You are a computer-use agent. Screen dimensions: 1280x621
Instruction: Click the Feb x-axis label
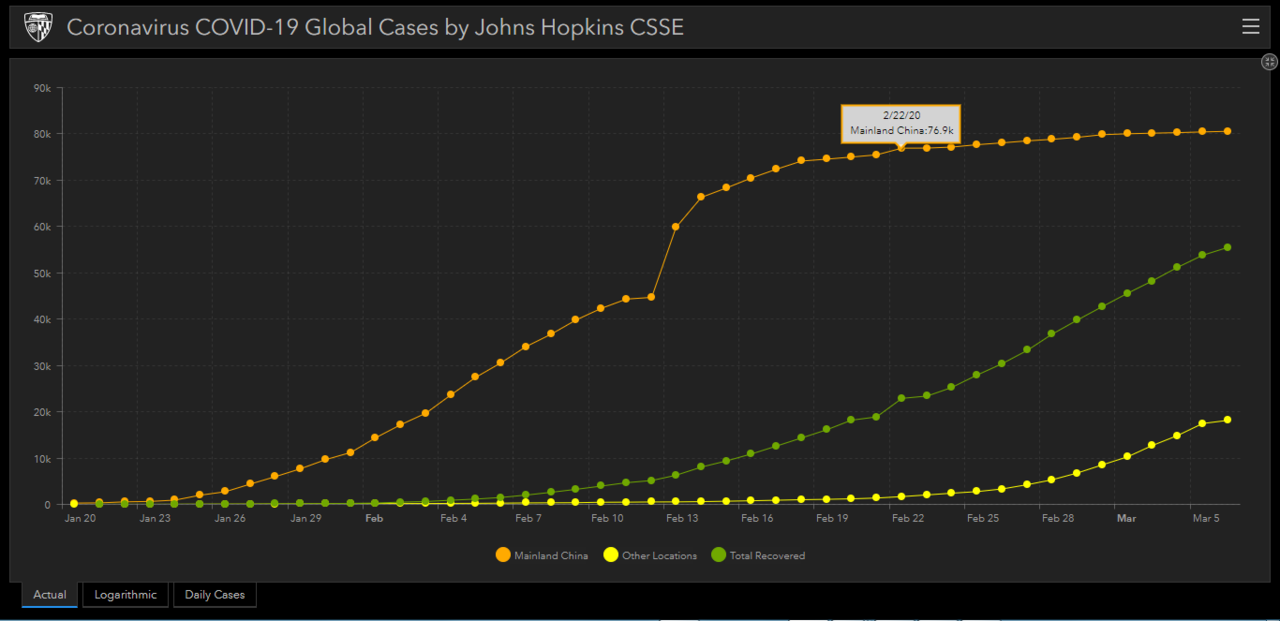pyautogui.click(x=374, y=519)
